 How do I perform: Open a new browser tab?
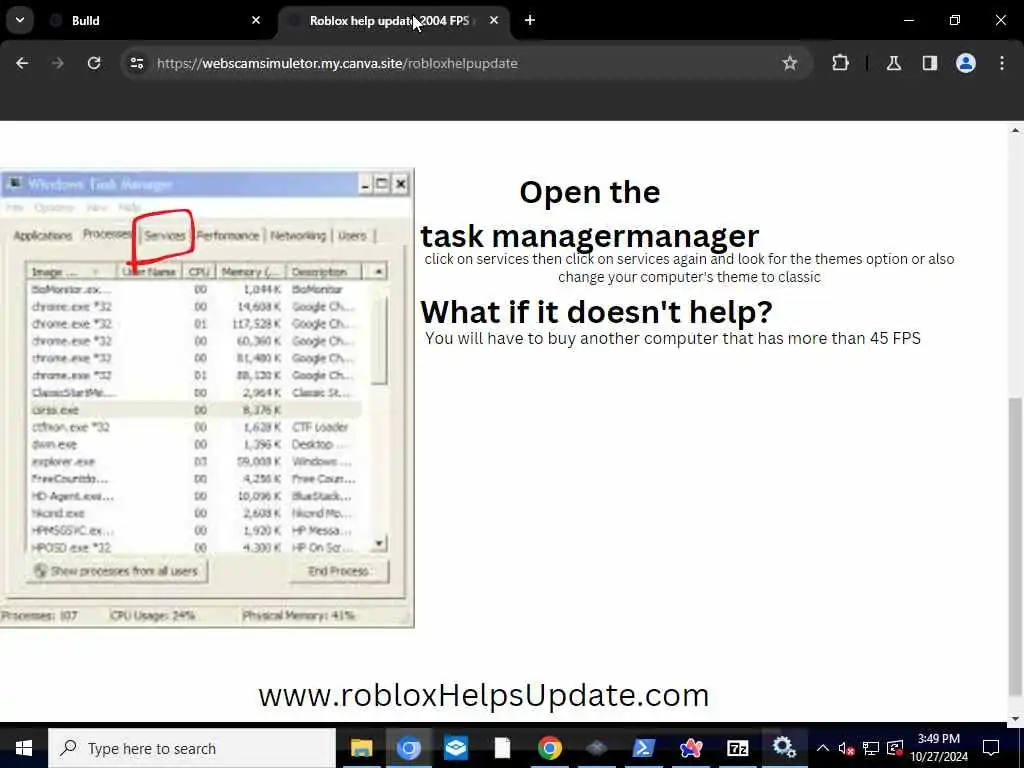[x=530, y=21]
